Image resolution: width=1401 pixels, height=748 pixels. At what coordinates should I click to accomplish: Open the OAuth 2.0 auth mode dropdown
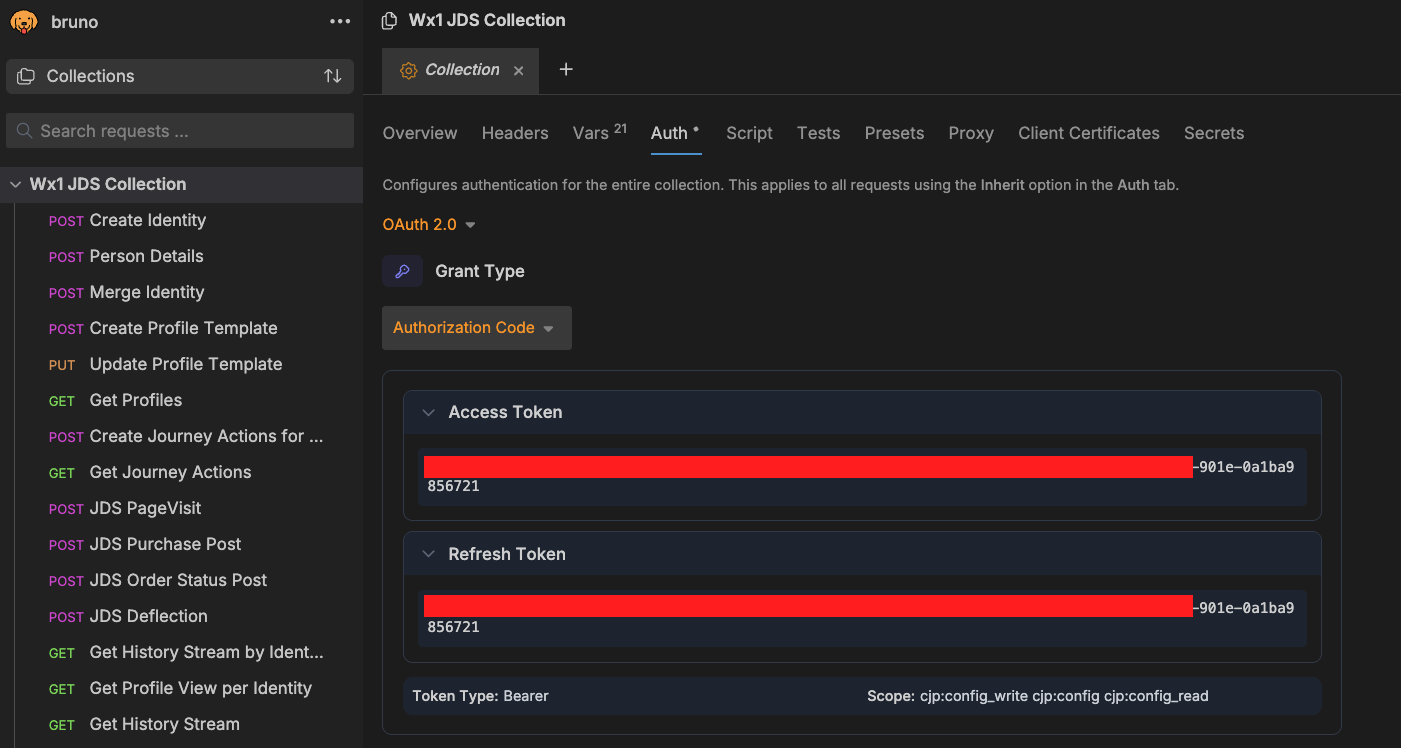429,225
